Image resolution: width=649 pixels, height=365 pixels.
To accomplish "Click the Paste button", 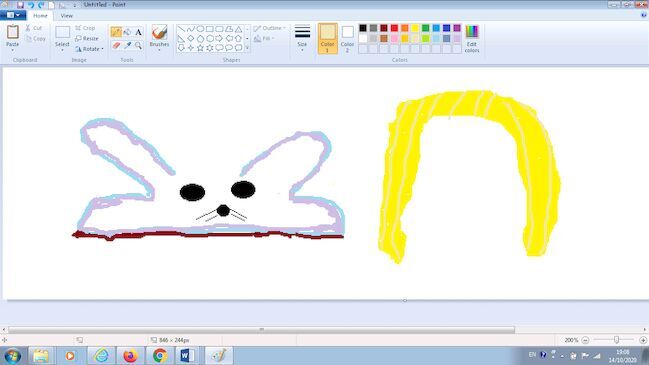I will tap(12, 35).
